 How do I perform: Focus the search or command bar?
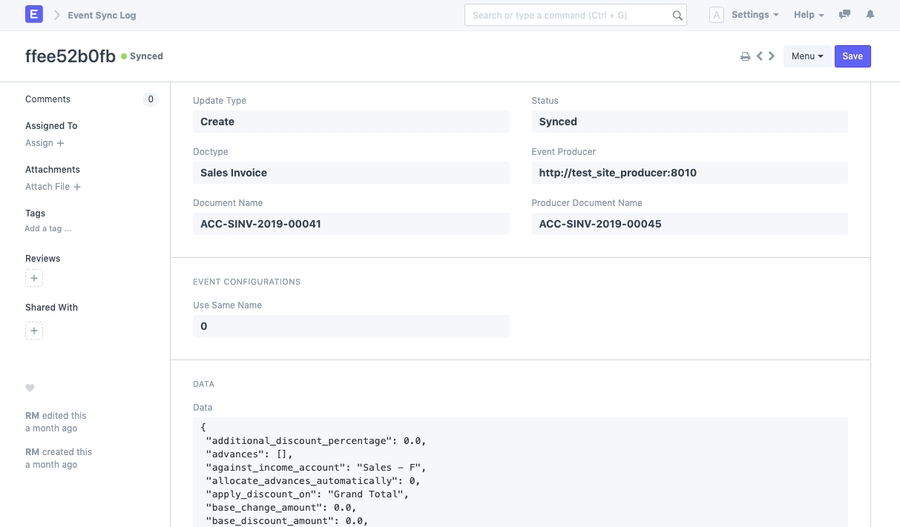point(567,16)
